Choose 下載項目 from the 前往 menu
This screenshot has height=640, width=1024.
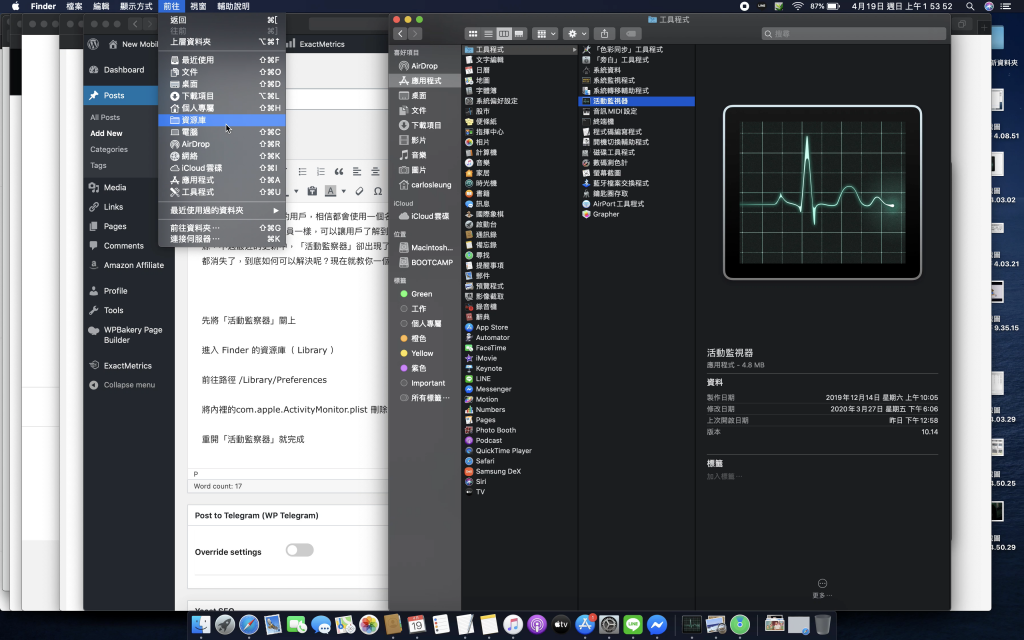221,96
